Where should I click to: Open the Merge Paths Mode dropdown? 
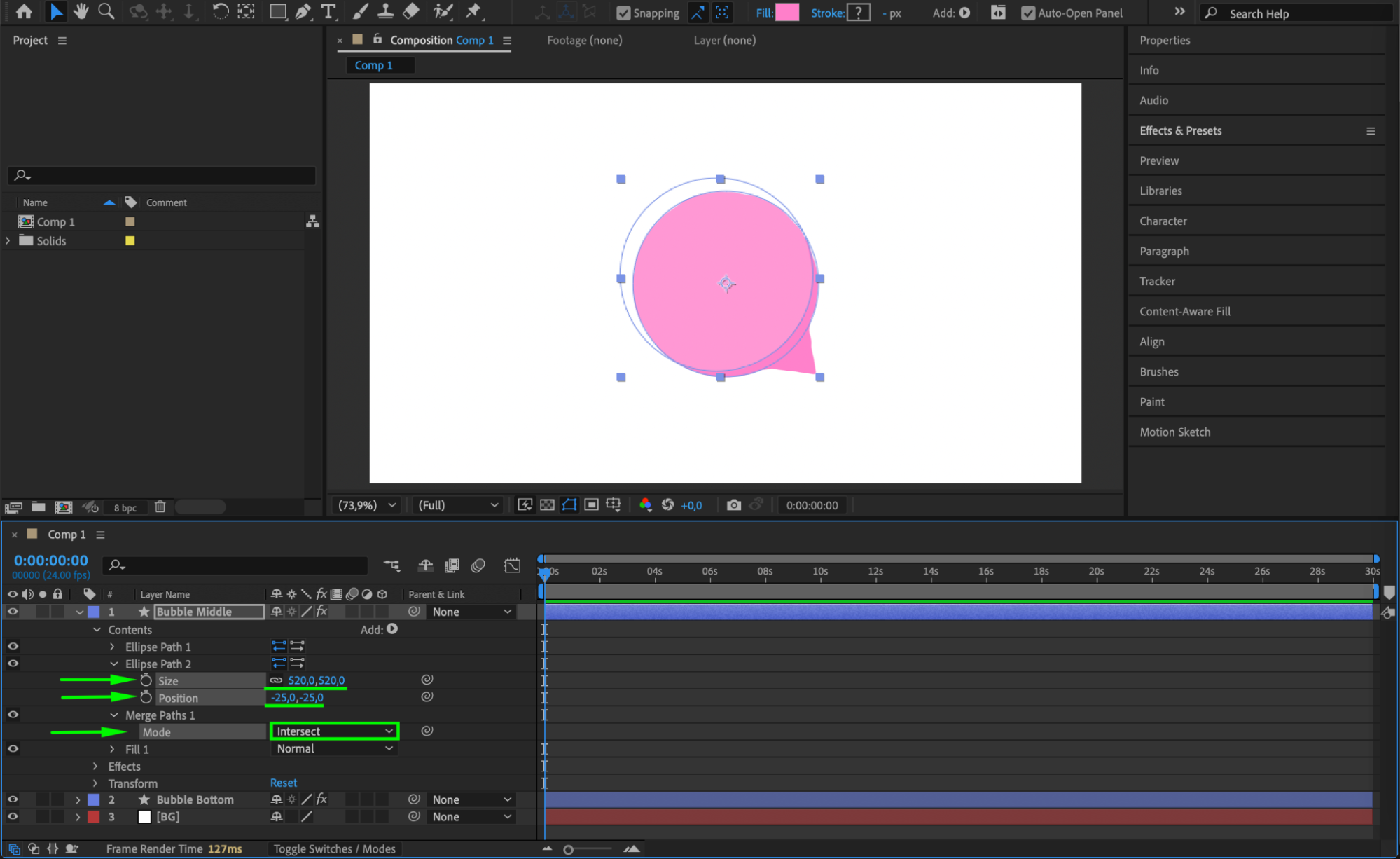[334, 731]
